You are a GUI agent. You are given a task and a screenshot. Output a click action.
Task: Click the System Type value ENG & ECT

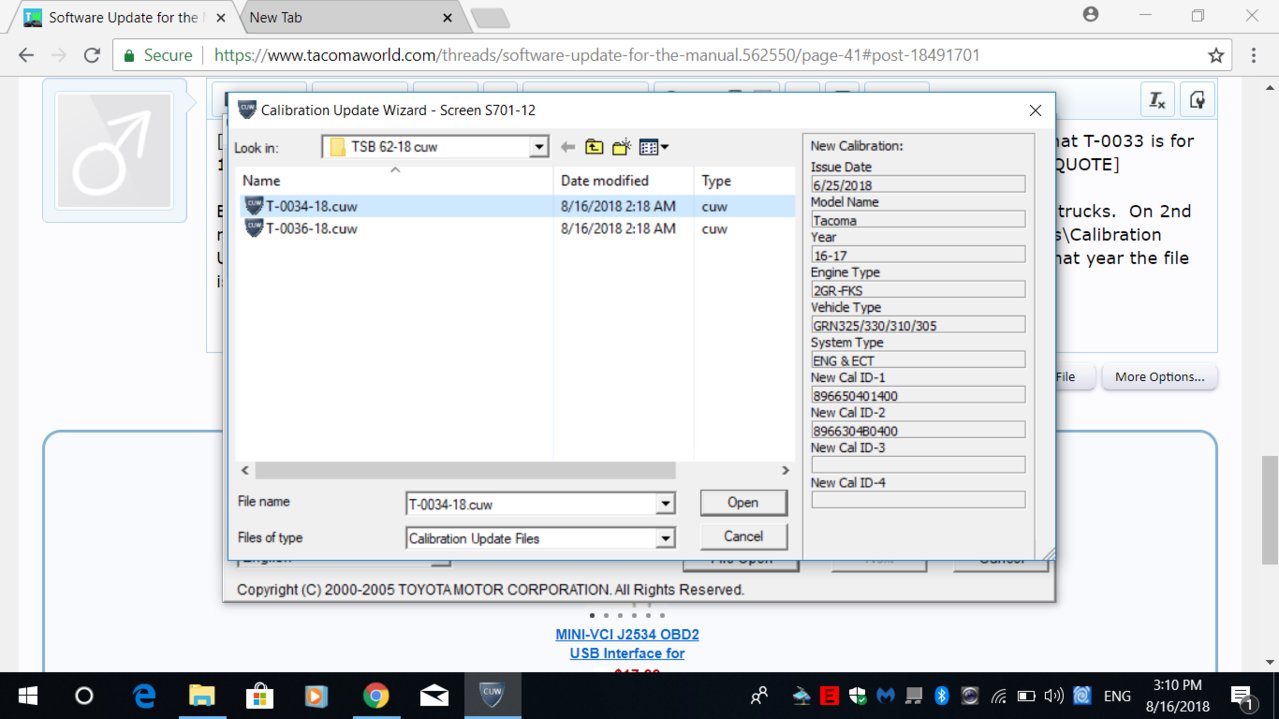918,360
